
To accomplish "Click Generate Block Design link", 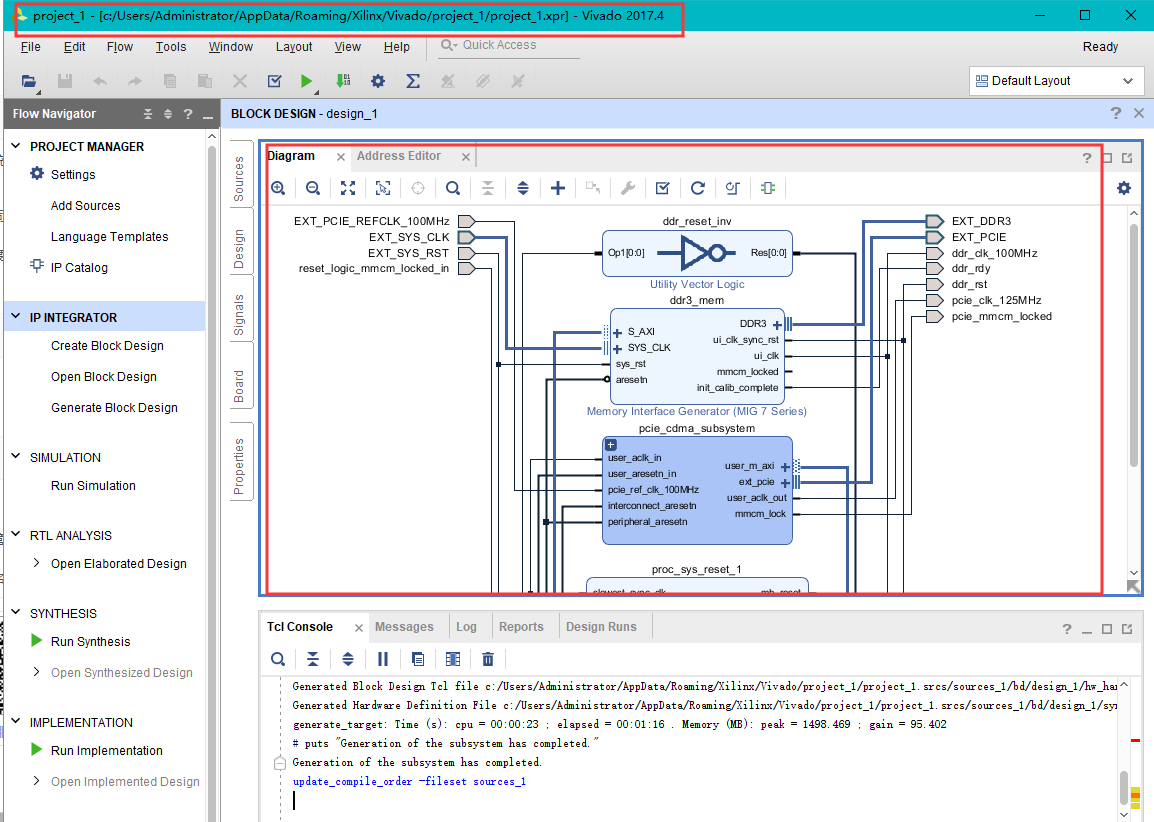I will pyautogui.click(x=114, y=408).
